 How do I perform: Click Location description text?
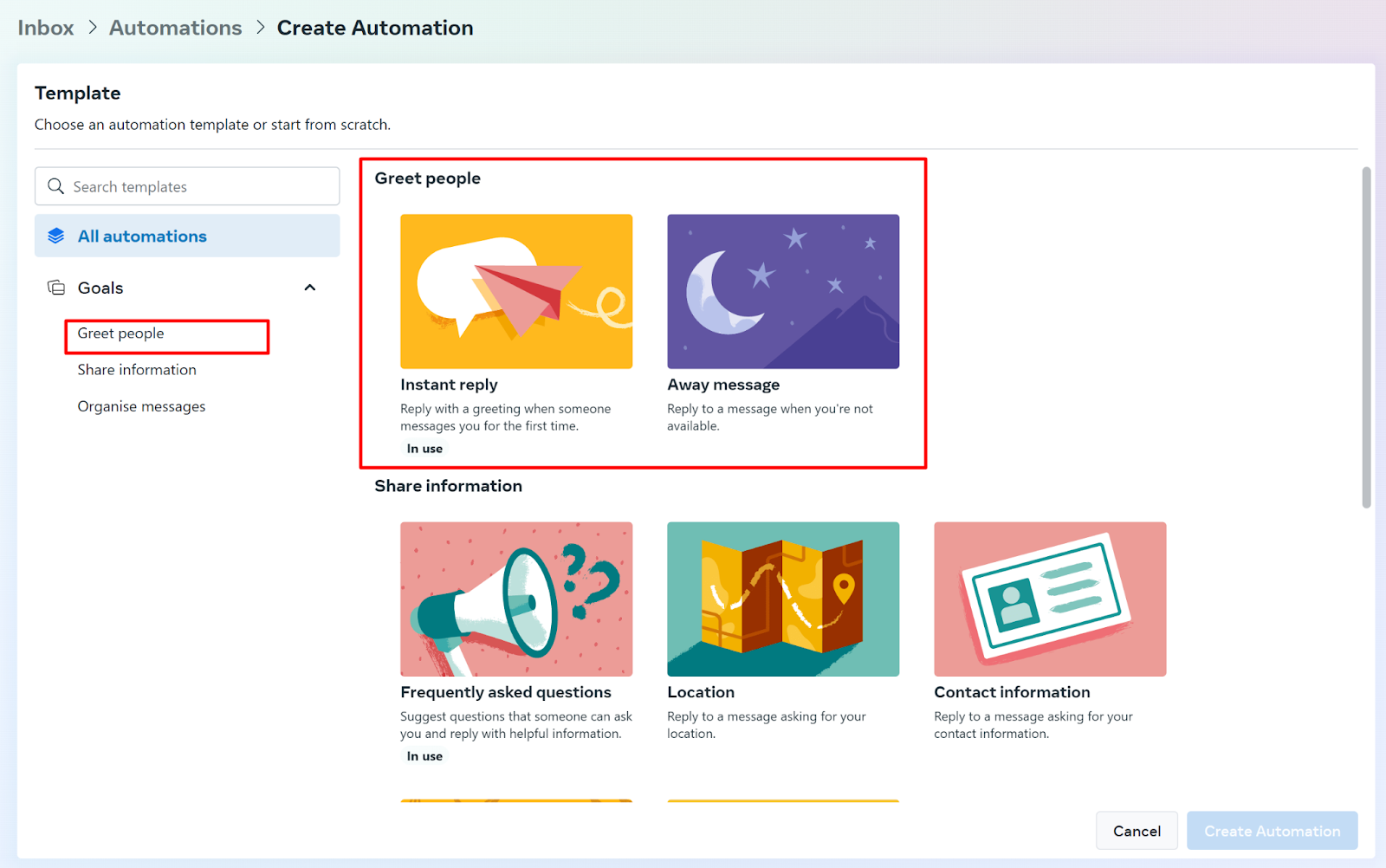click(766, 725)
